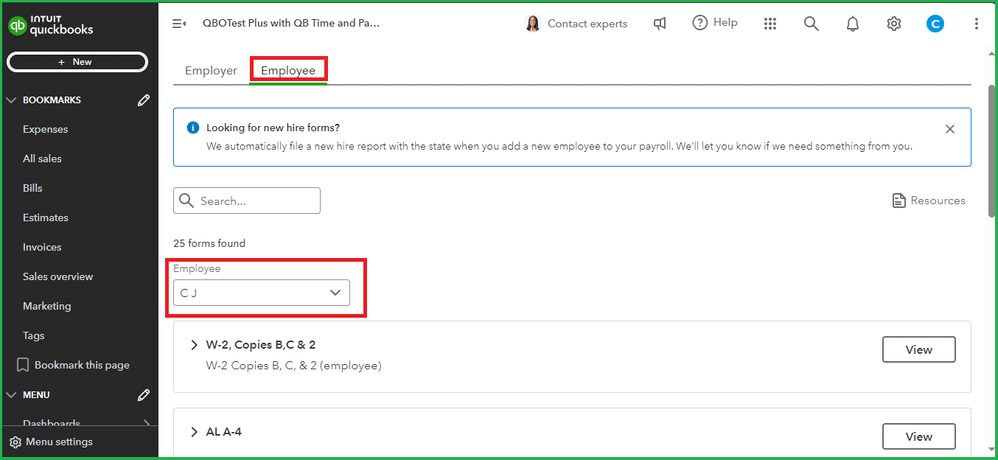This screenshot has width=998, height=460.
Task: Click the sidebar collapse hamburger icon
Action: (x=179, y=23)
